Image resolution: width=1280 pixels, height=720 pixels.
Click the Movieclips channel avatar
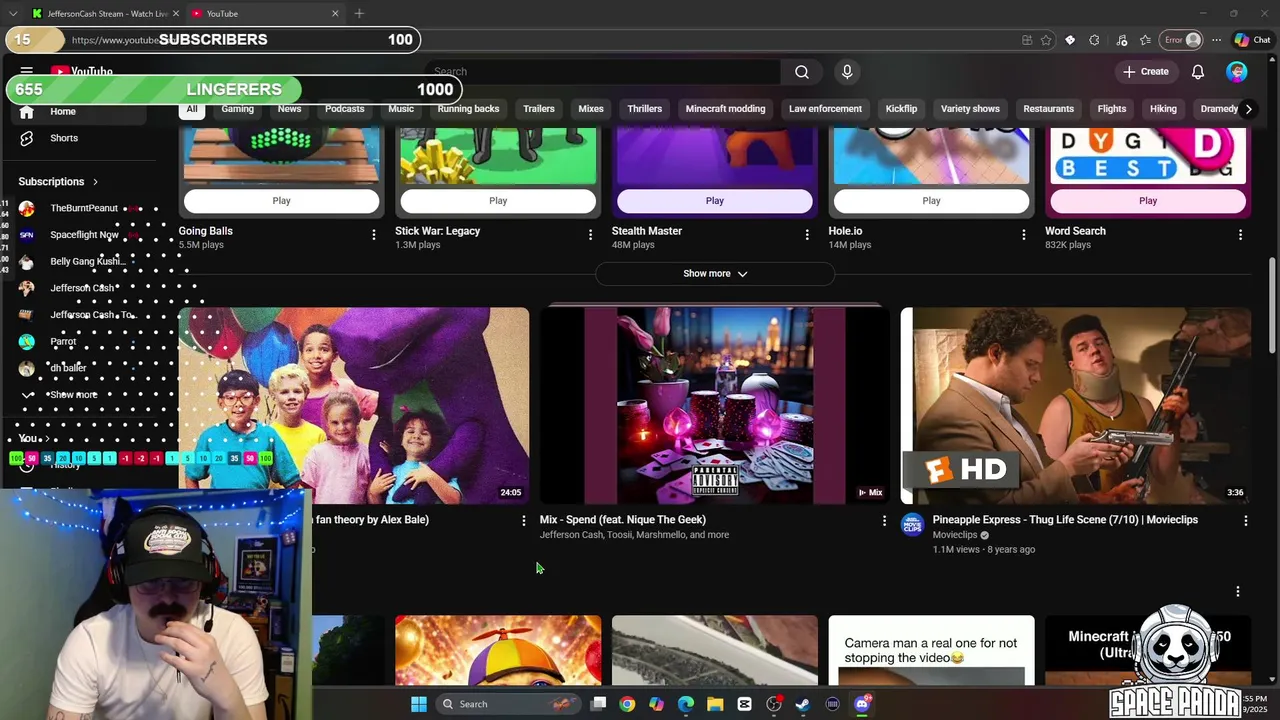[913, 525]
